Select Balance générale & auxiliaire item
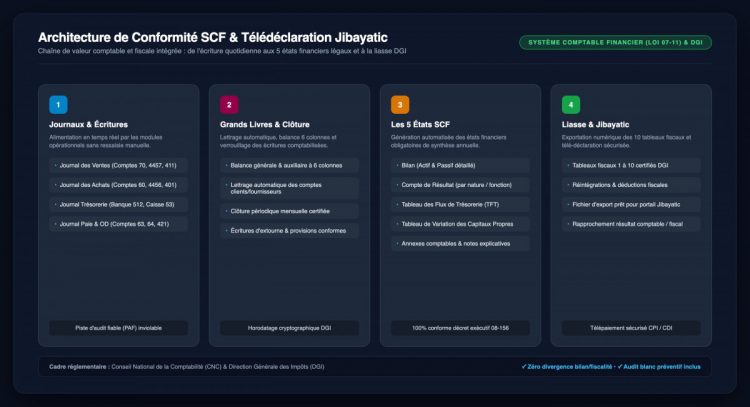 pyautogui.click(x=289, y=165)
